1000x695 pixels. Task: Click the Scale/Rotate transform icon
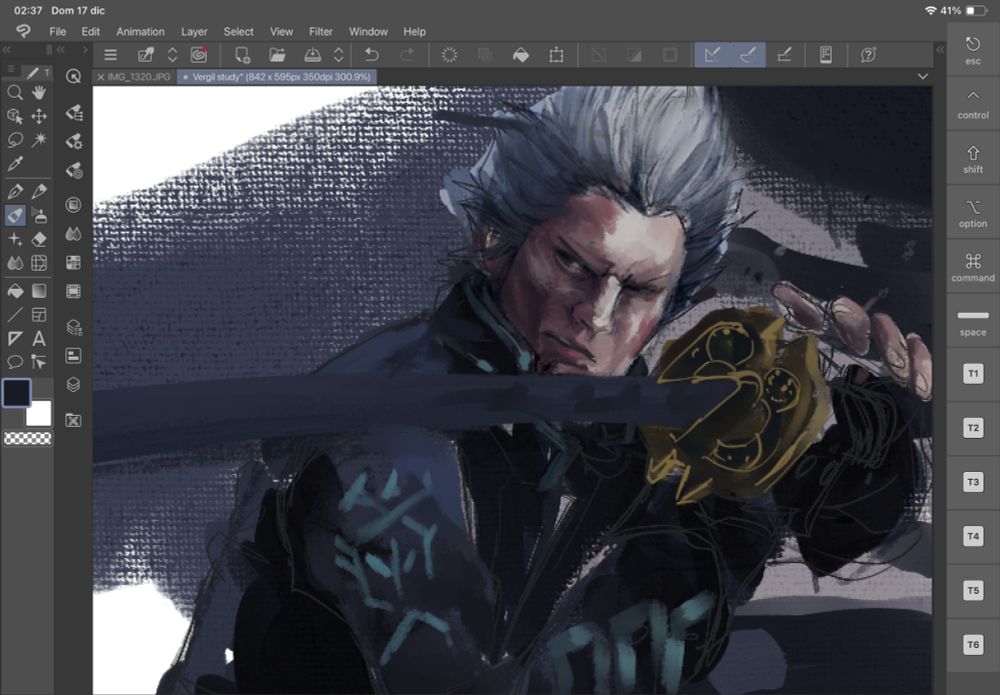coord(556,55)
